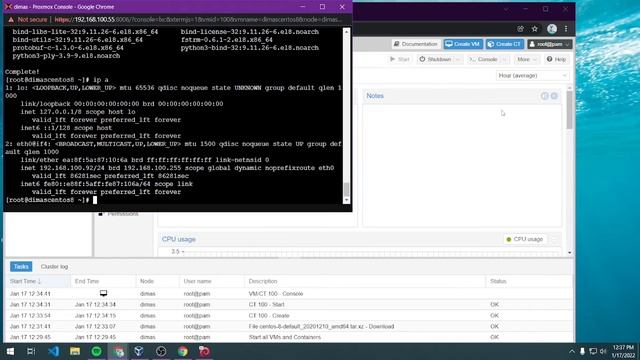Sort by End Time column header
Image resolution: width=640 pixels, height=360 pixels.
103,281
